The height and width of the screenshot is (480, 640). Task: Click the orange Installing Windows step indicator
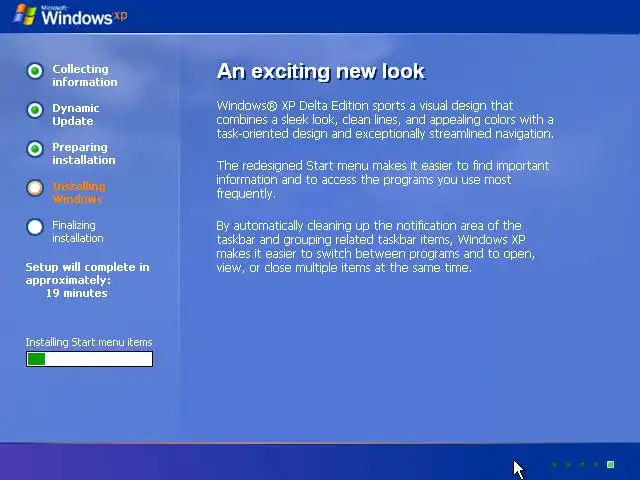[35, 188]
